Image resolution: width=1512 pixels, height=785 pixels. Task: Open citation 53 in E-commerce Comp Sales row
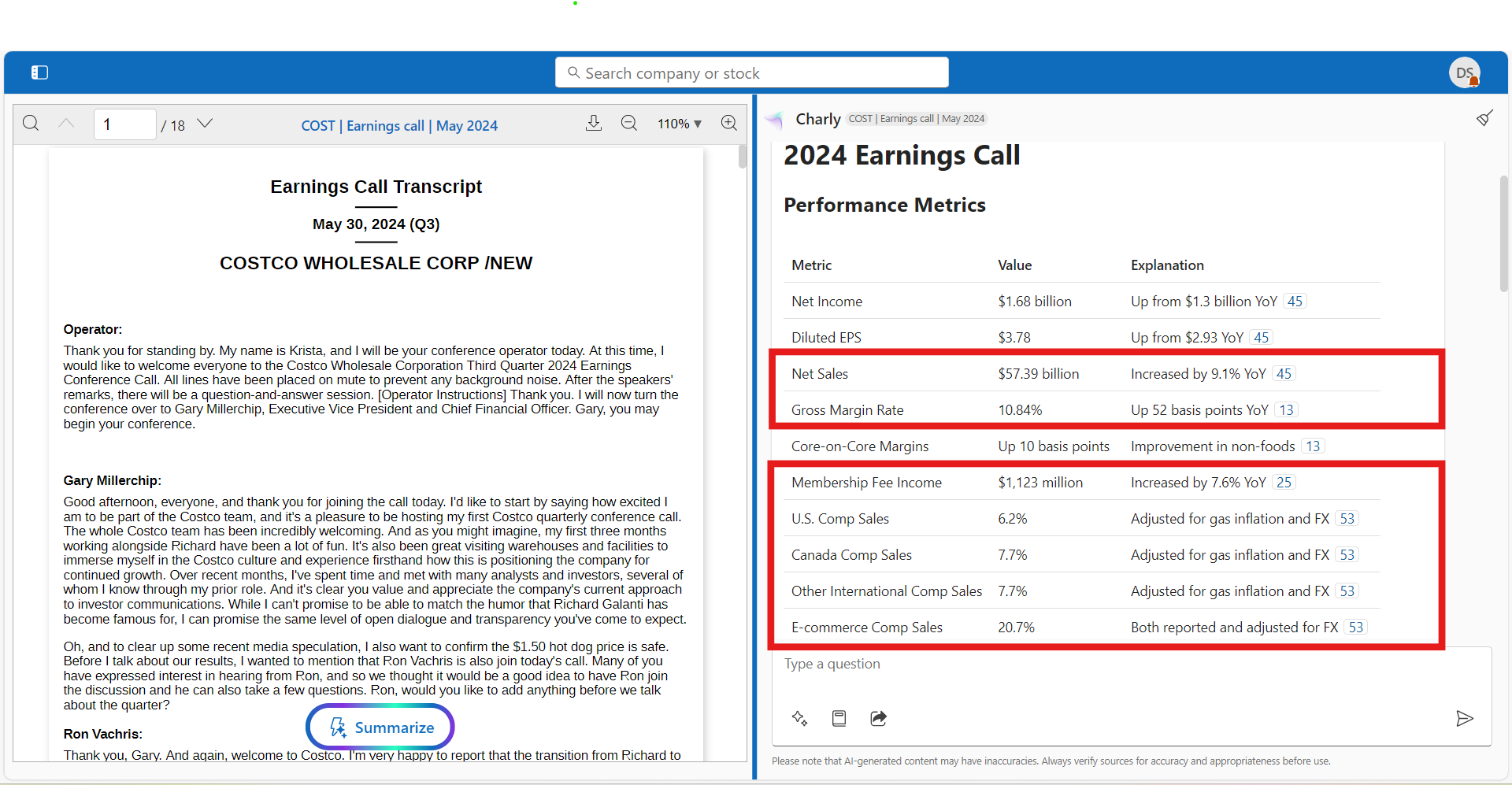point(1356,628)
